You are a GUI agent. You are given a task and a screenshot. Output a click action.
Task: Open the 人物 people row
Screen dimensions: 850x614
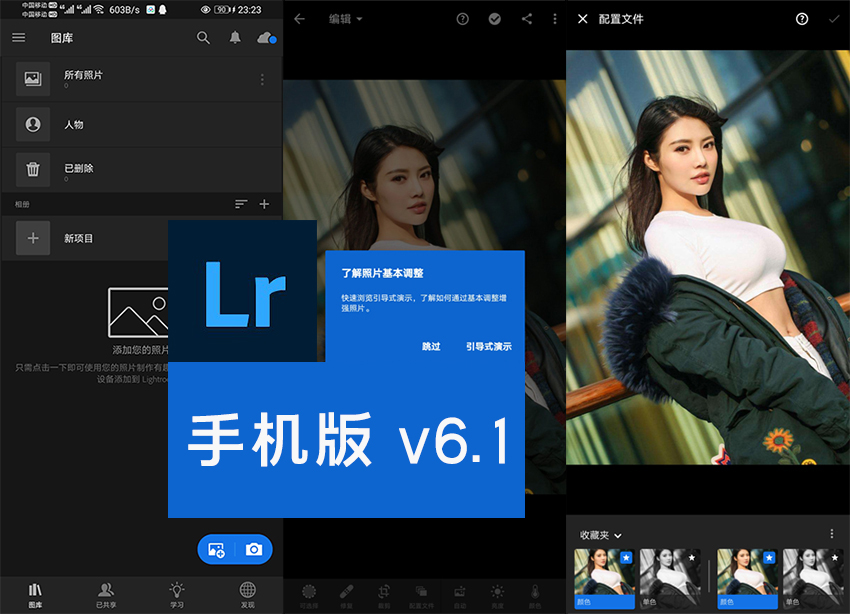pyautogui.click(x=142, y=124)
